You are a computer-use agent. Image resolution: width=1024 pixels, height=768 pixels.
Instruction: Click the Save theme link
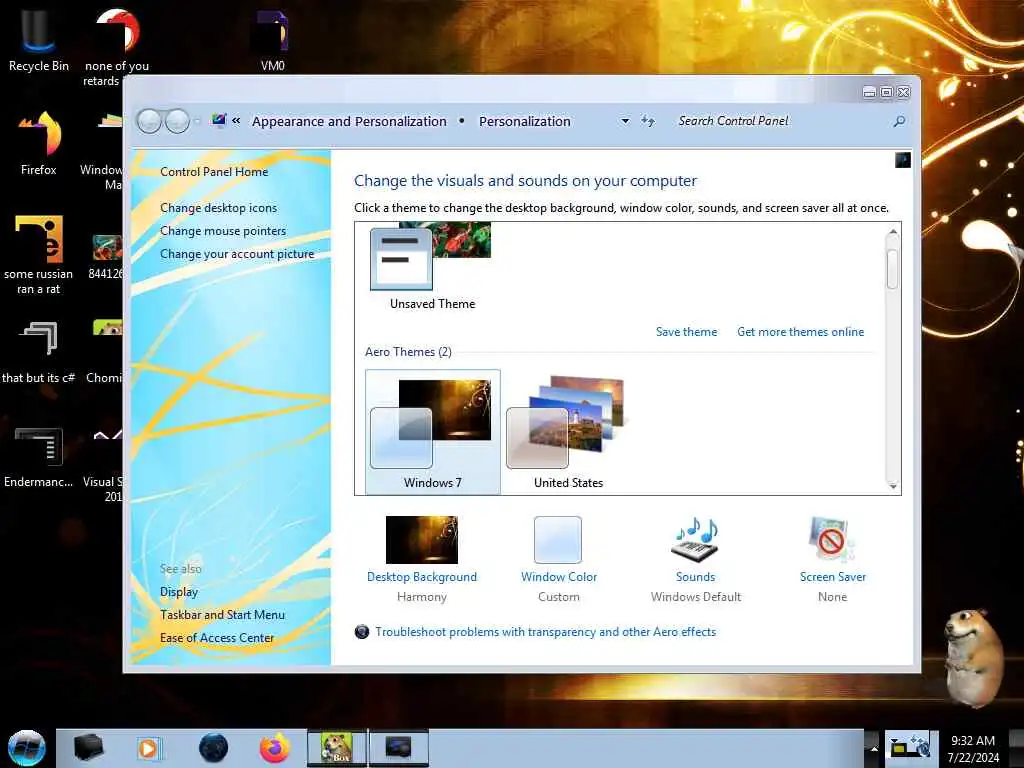(x=686, y=332)
